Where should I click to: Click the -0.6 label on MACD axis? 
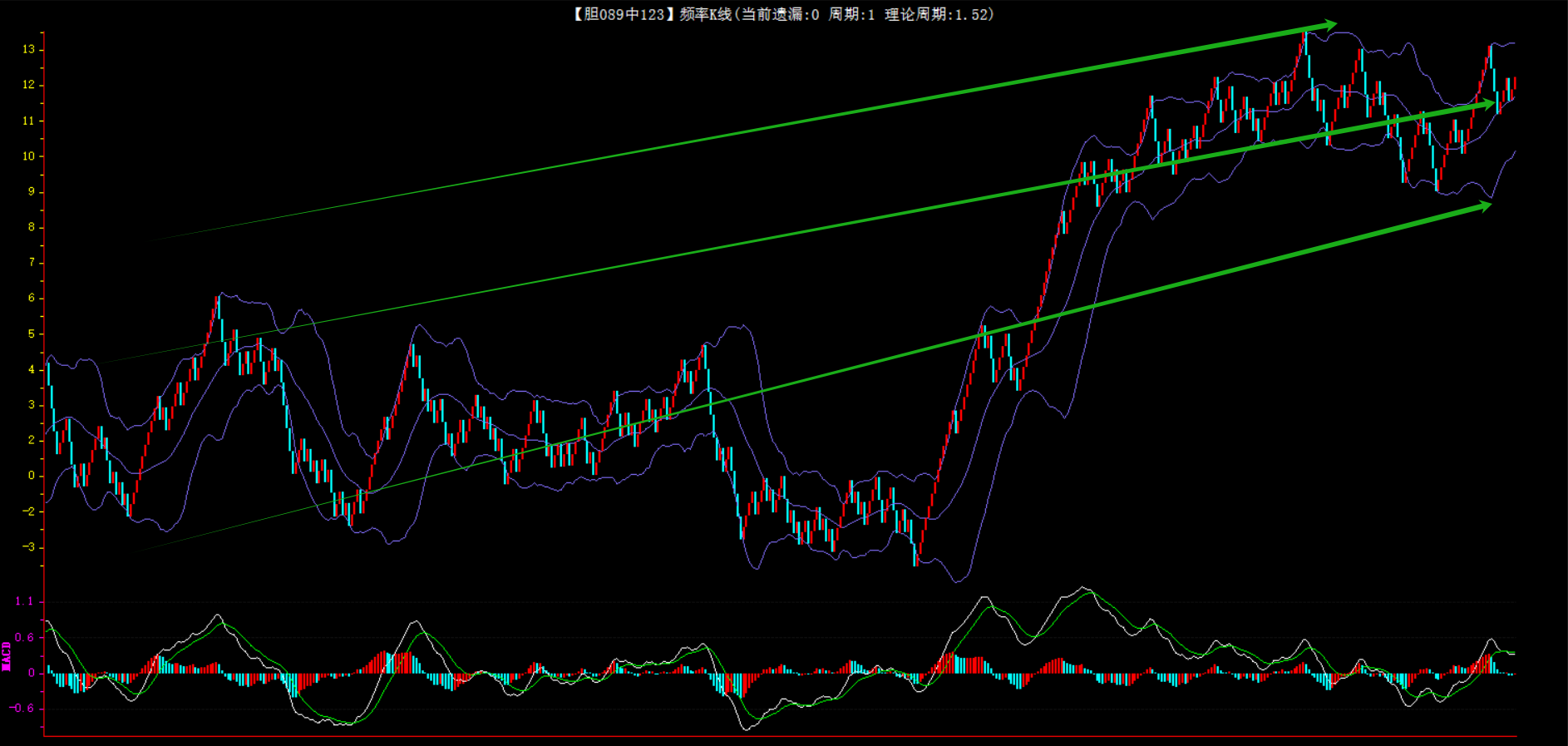(x=22, y=708)
